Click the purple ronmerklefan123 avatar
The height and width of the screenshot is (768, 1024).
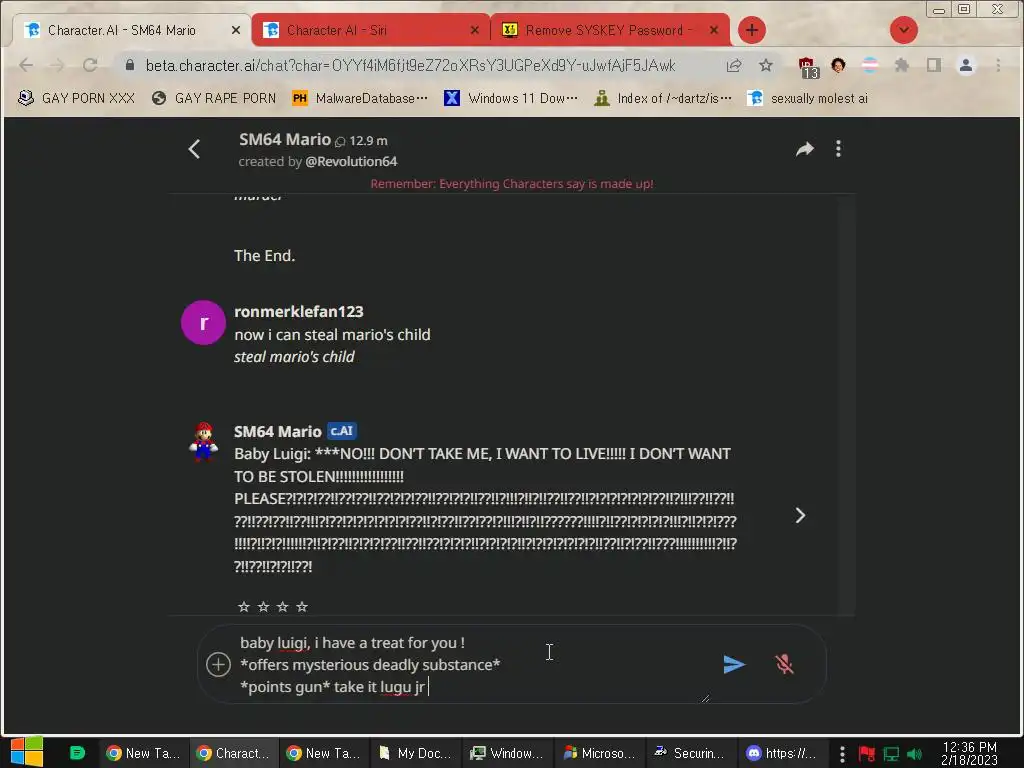[203, 323]
